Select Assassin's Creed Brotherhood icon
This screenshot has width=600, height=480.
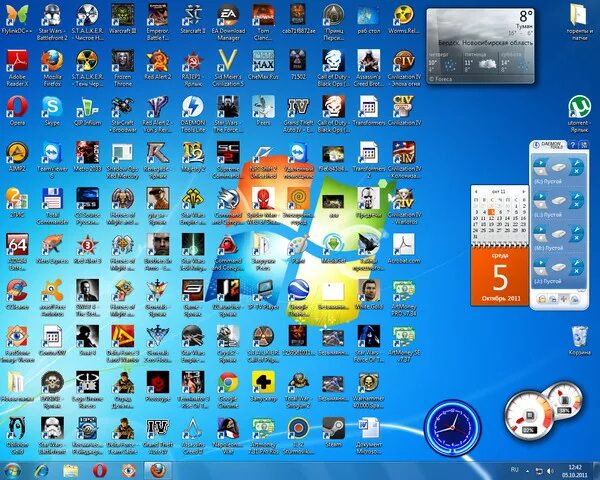(368, 68)
